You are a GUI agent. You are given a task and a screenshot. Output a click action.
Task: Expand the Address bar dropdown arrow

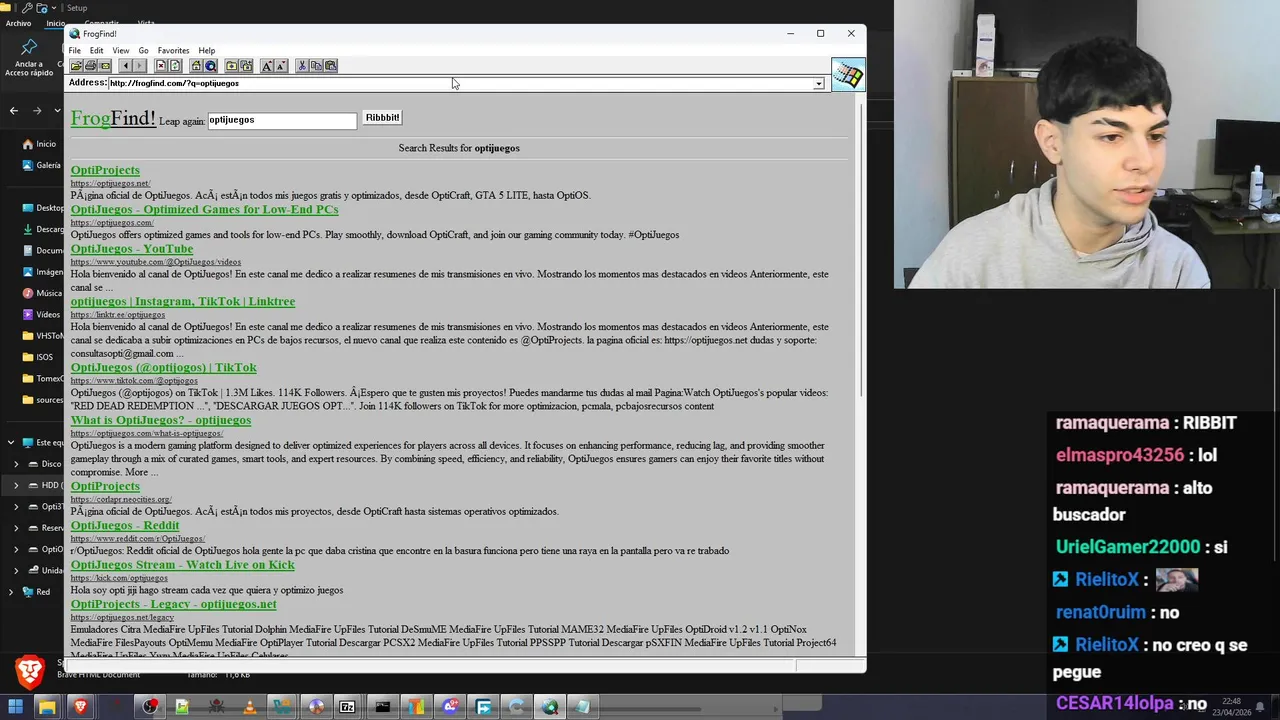(x=818, y=83)
